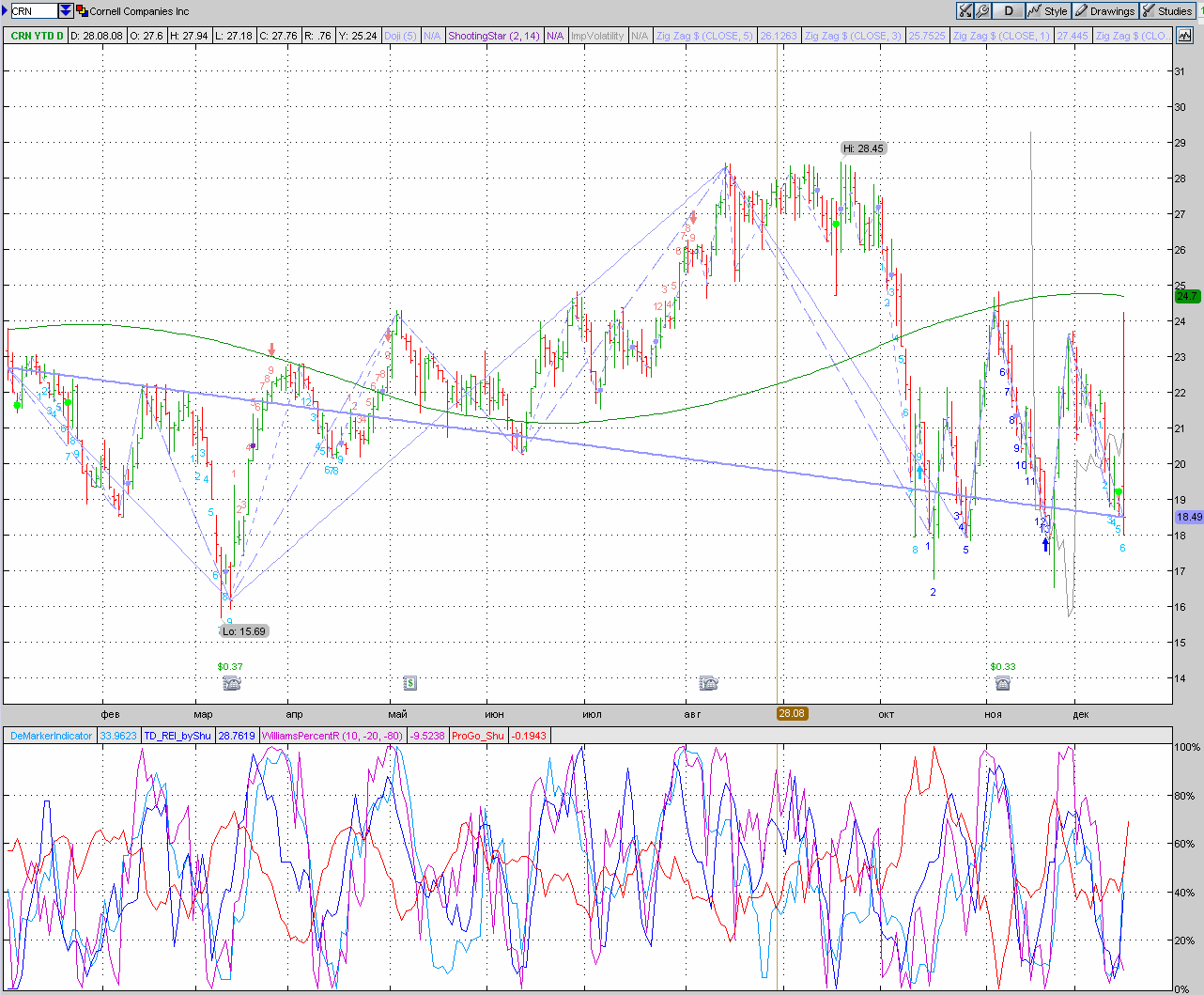Image resolution: width=1204 pixels, height=995 pixels.
Task: Click the colored squares icon beside Cornell Companies
Action: point(82,11)
